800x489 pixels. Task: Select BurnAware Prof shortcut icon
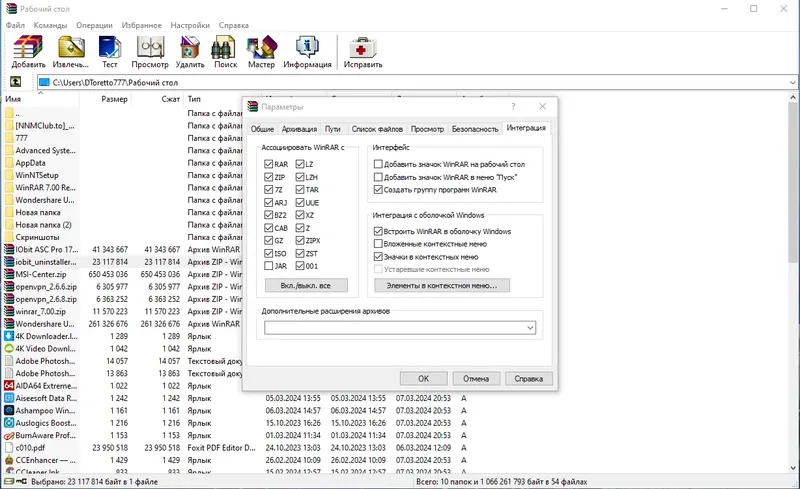(x=9, y=435)
